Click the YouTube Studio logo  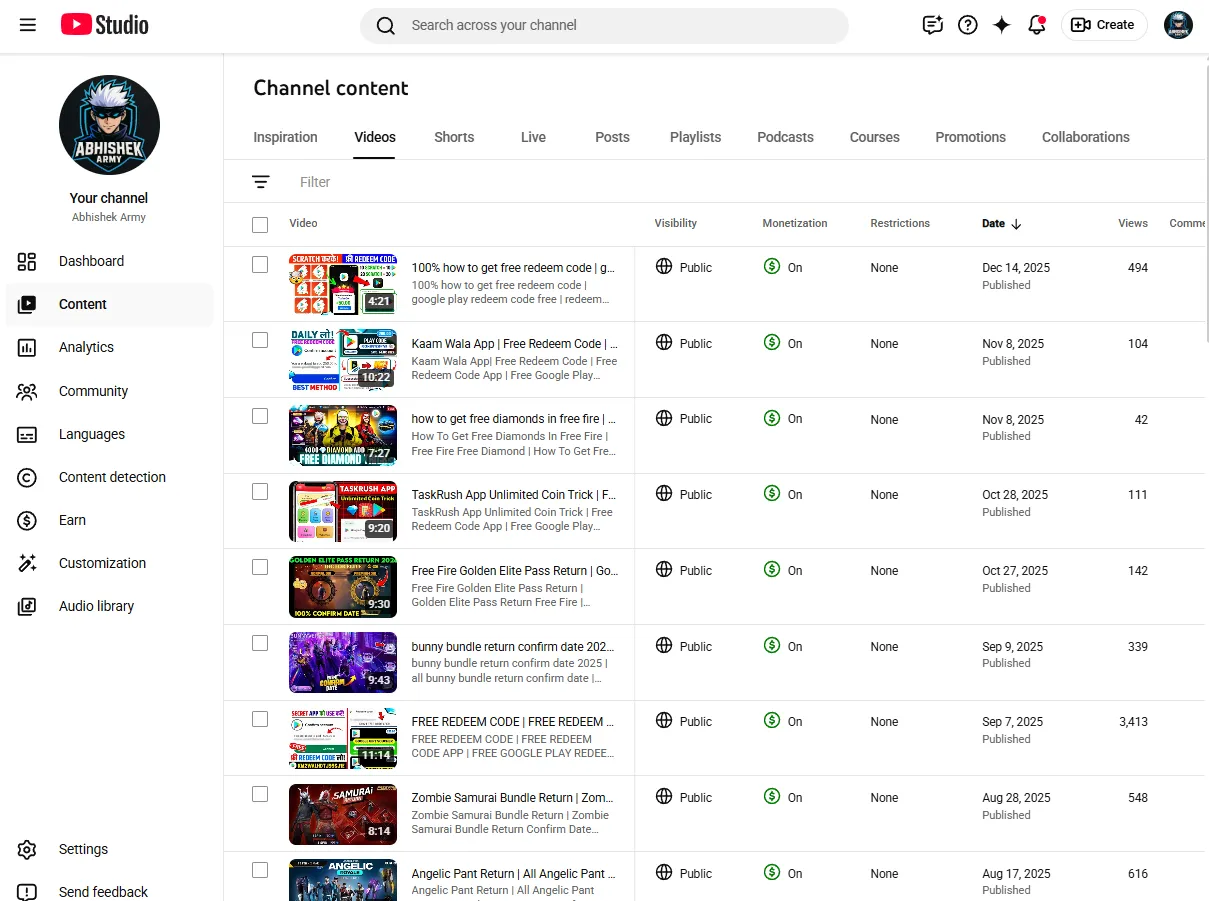click(x=104, y=25)
